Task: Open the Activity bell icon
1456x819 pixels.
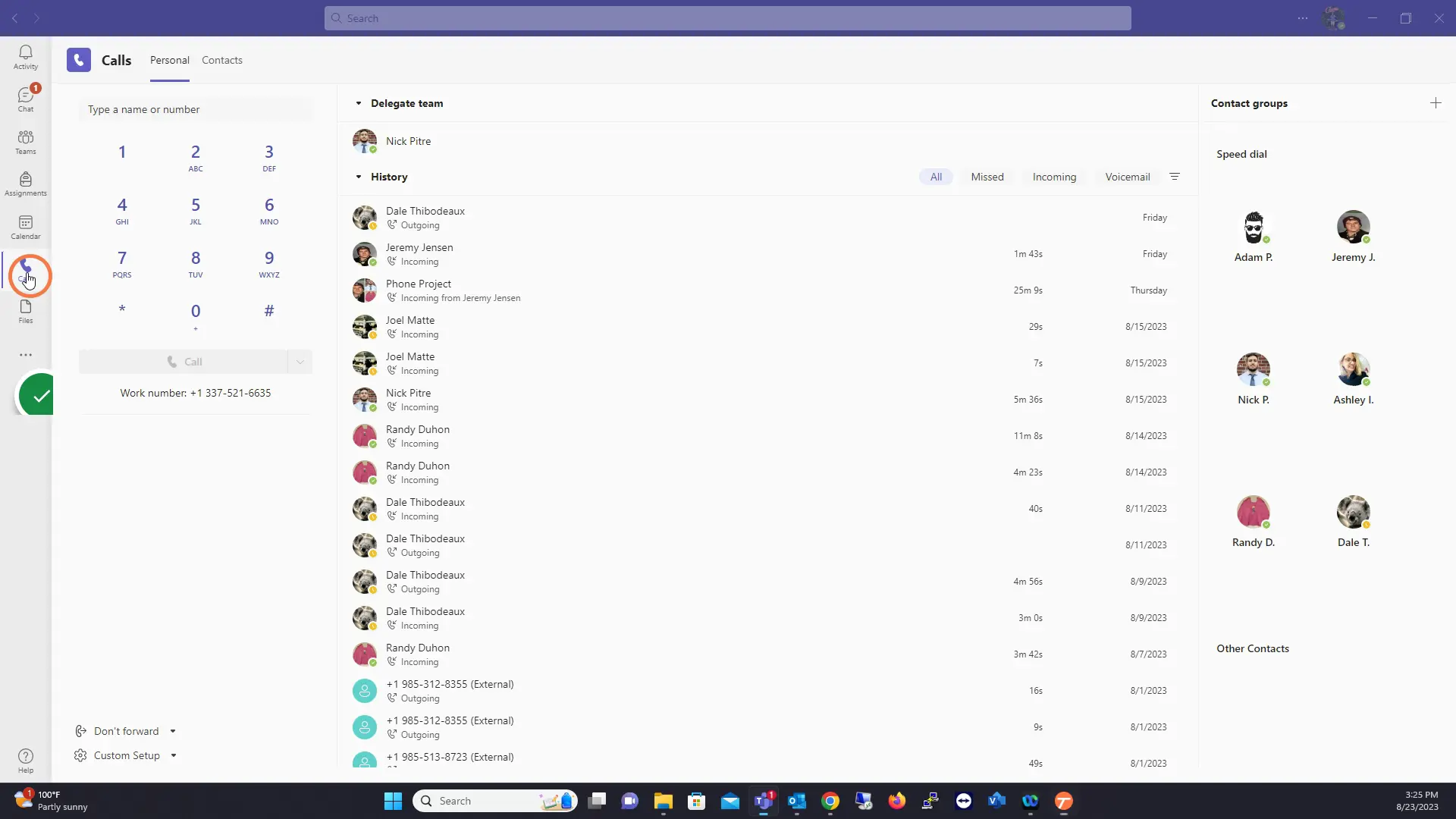Action: [x=26, y=57]
